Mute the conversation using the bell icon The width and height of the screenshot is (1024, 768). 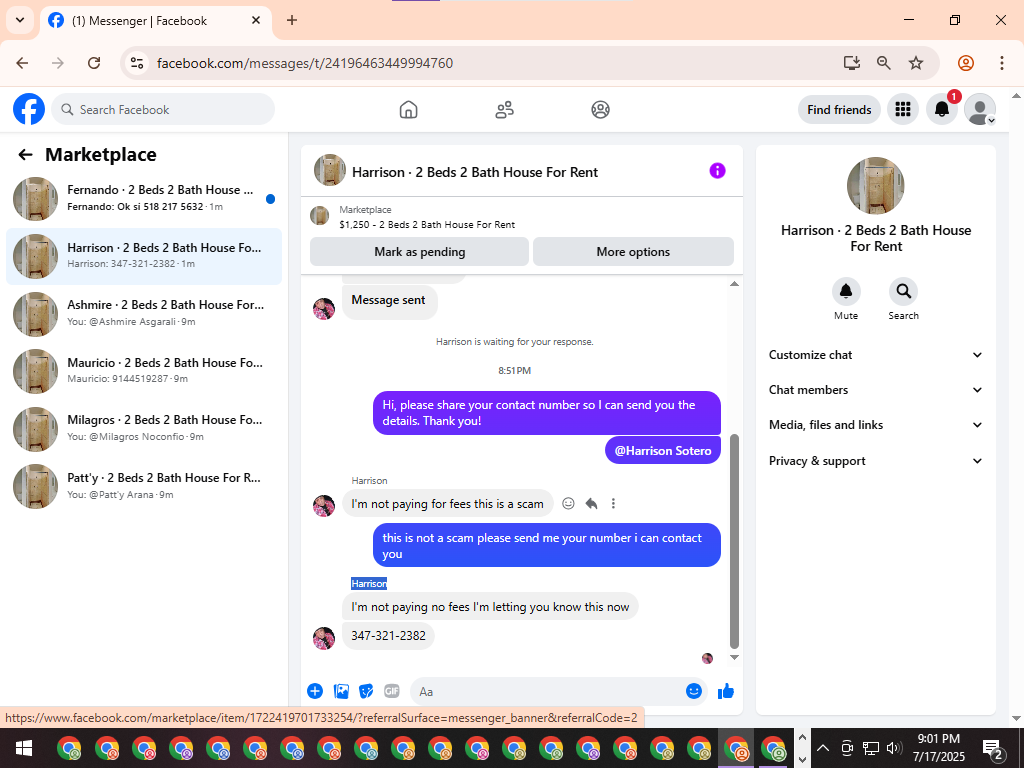coord(846,291)
